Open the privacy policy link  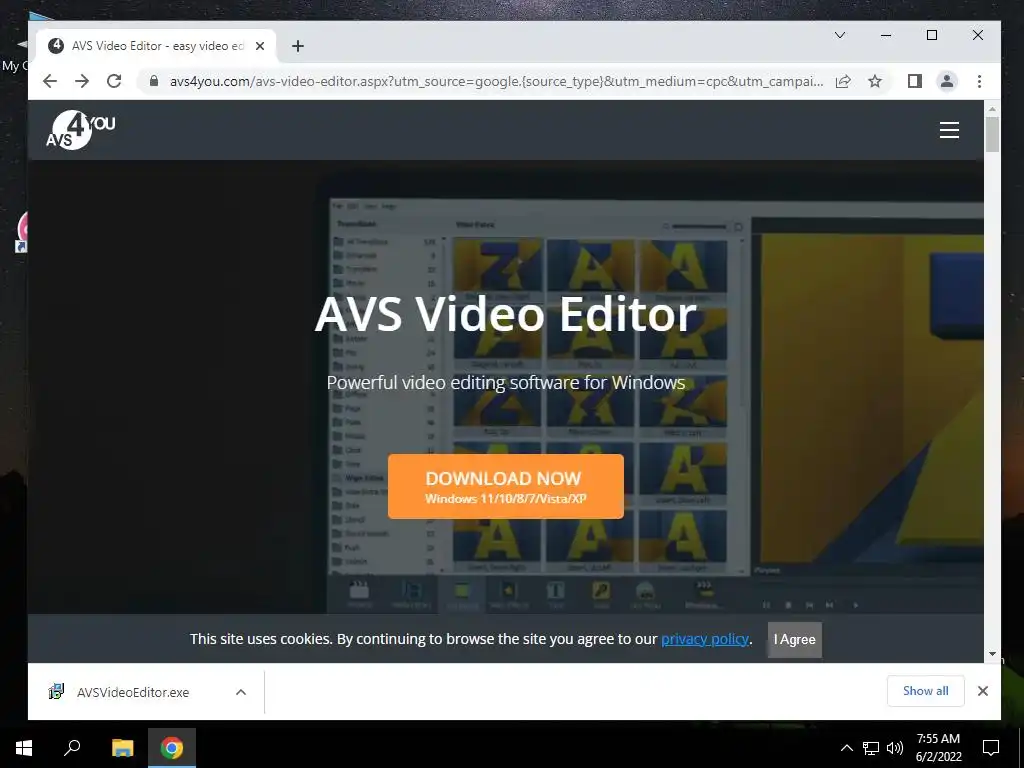click(705, 639)
